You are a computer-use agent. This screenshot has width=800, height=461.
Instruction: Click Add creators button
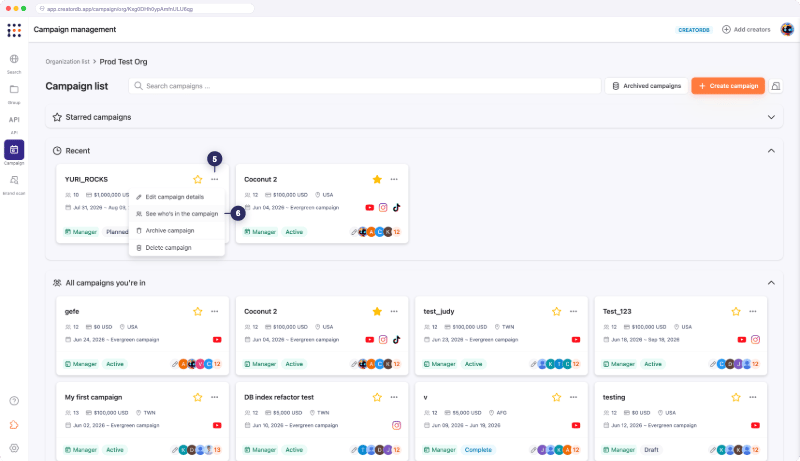pos(746,30)
